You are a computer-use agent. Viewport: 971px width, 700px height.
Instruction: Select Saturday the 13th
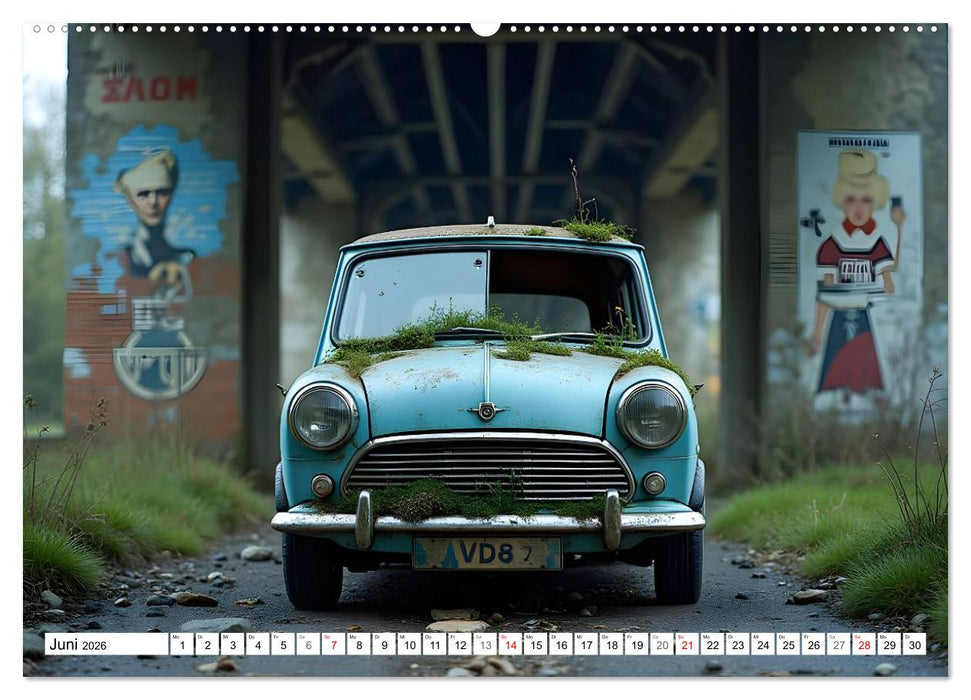[x=484, y=648]
